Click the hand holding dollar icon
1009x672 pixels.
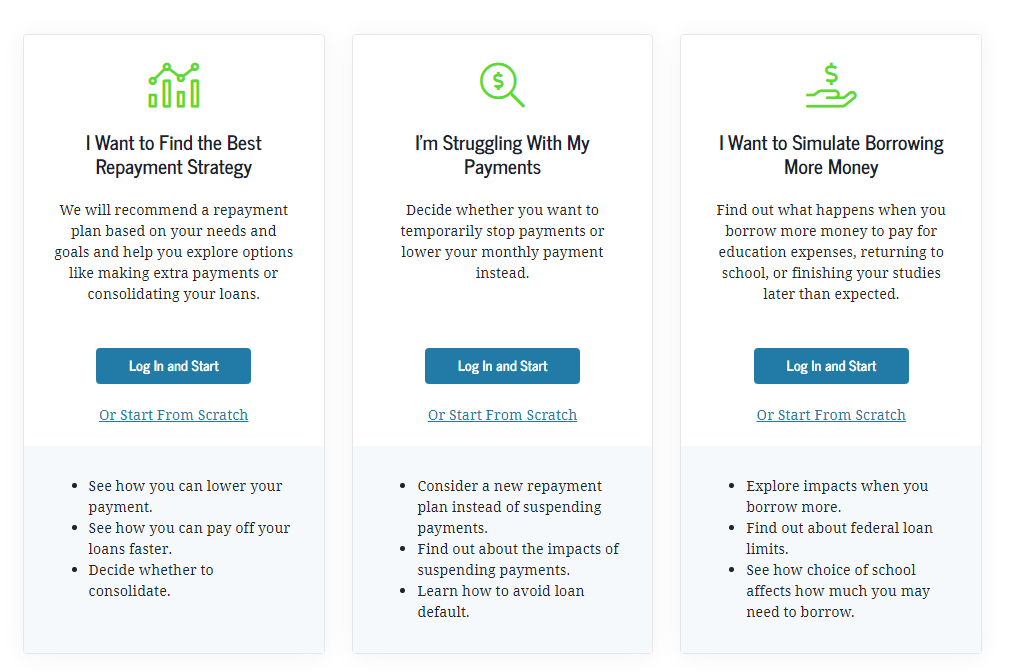pyautogui.click(x=831, y=86)
